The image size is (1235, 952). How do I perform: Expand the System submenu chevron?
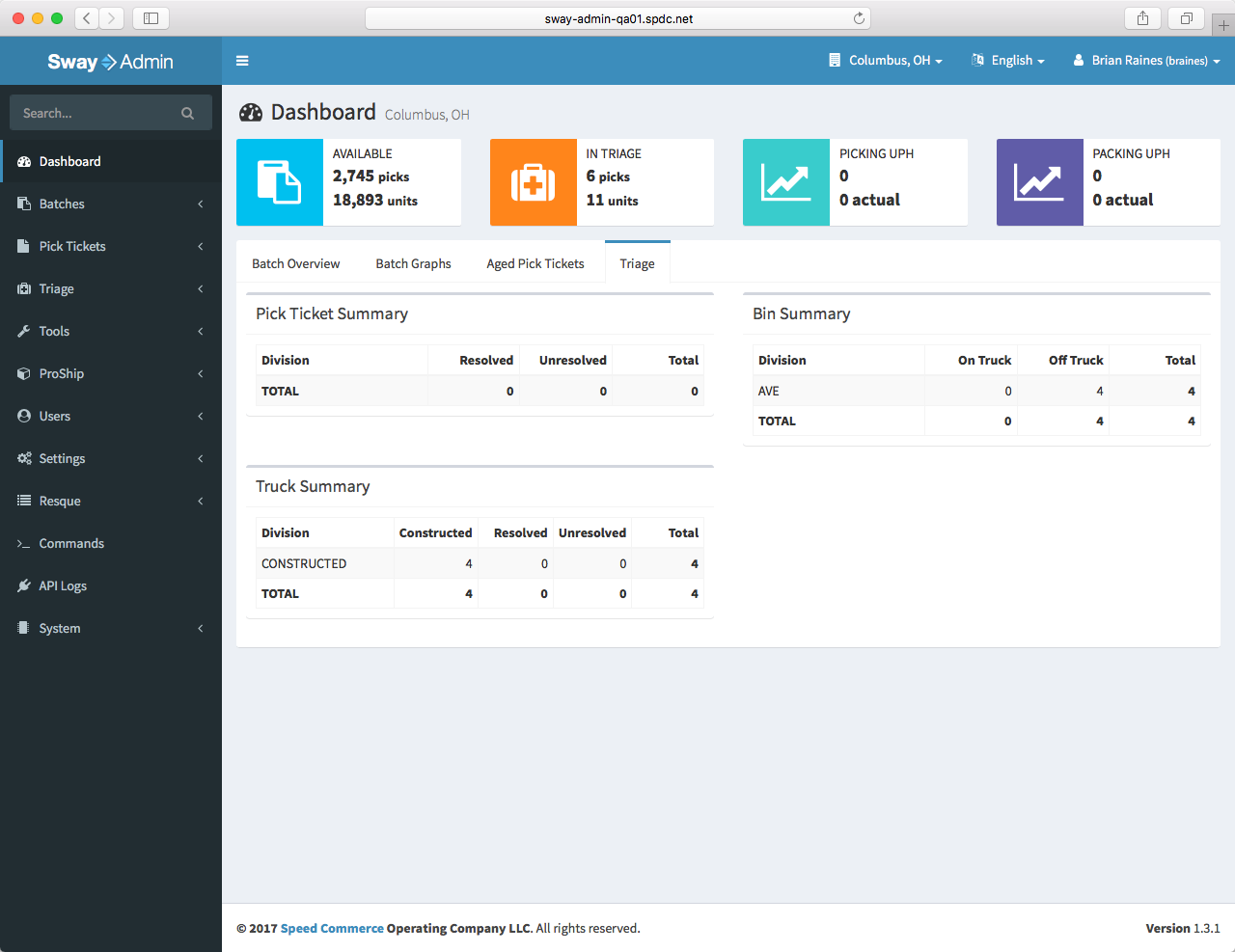pos(201,628)
